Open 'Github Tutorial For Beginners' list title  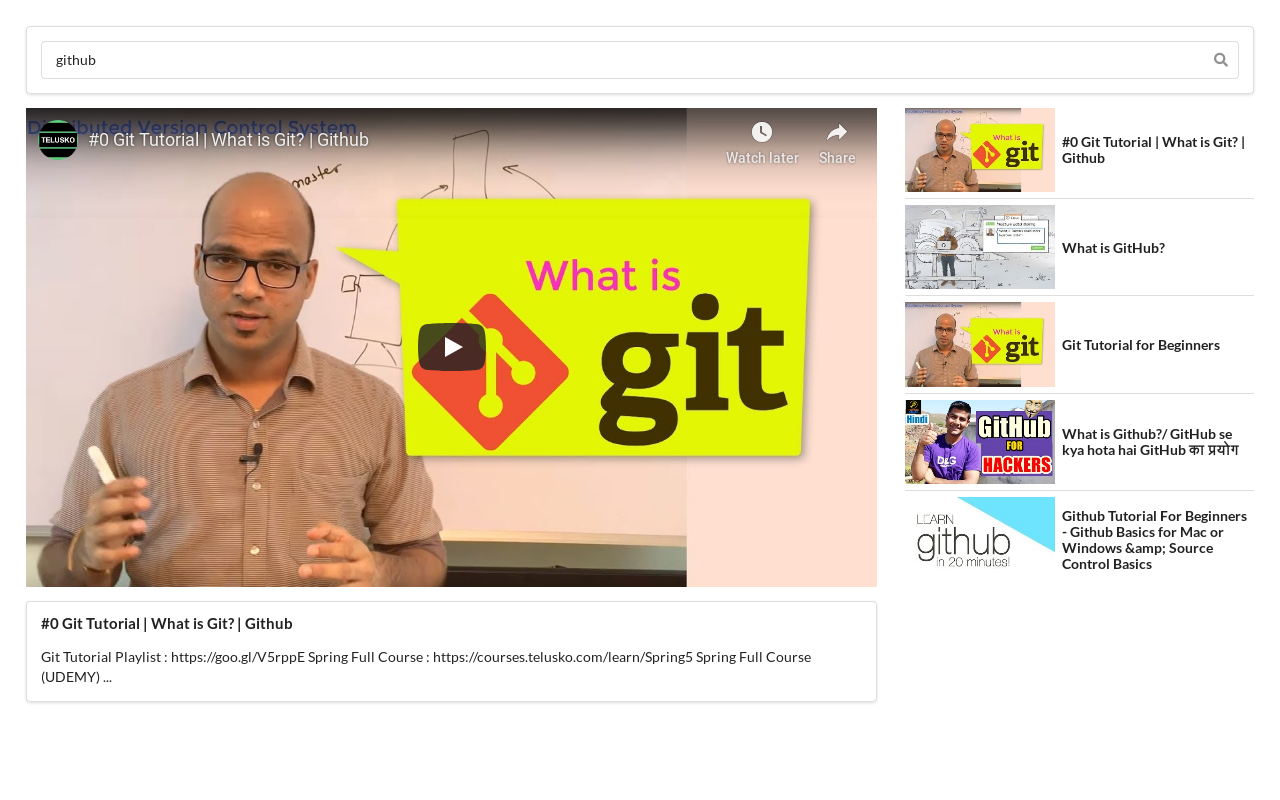click(x=1155, y=540)
